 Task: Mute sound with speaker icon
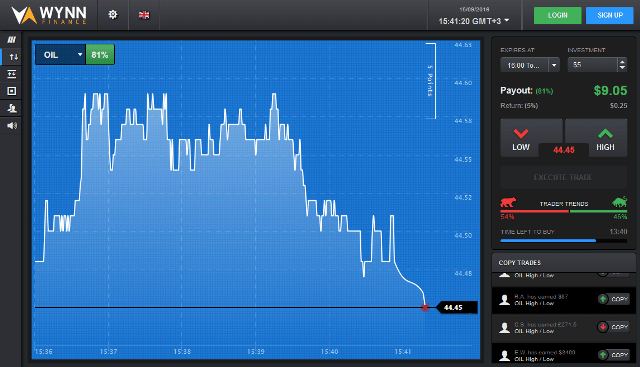pos(12,125)
